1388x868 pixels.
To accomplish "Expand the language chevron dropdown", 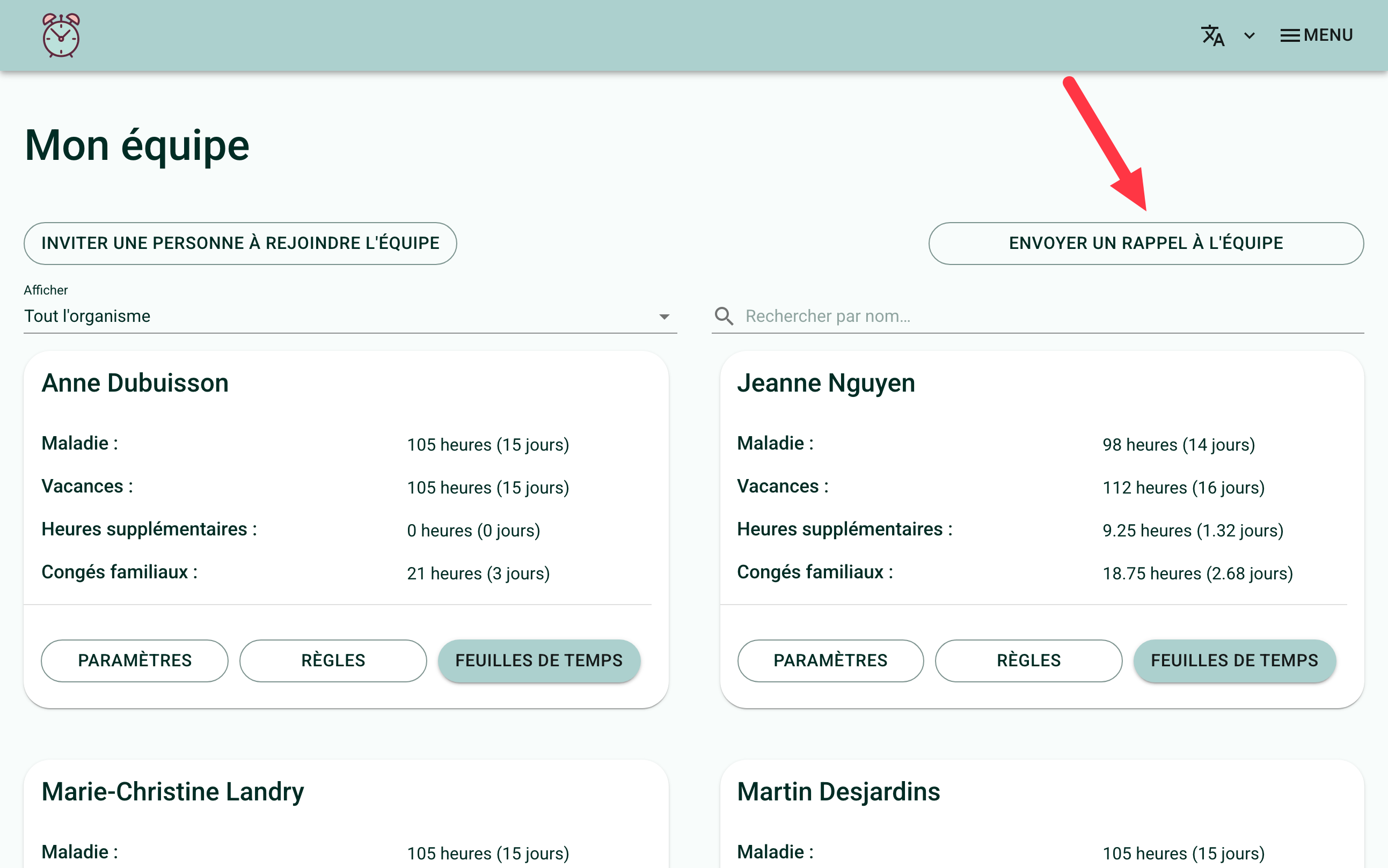I will click(1249, 35).
